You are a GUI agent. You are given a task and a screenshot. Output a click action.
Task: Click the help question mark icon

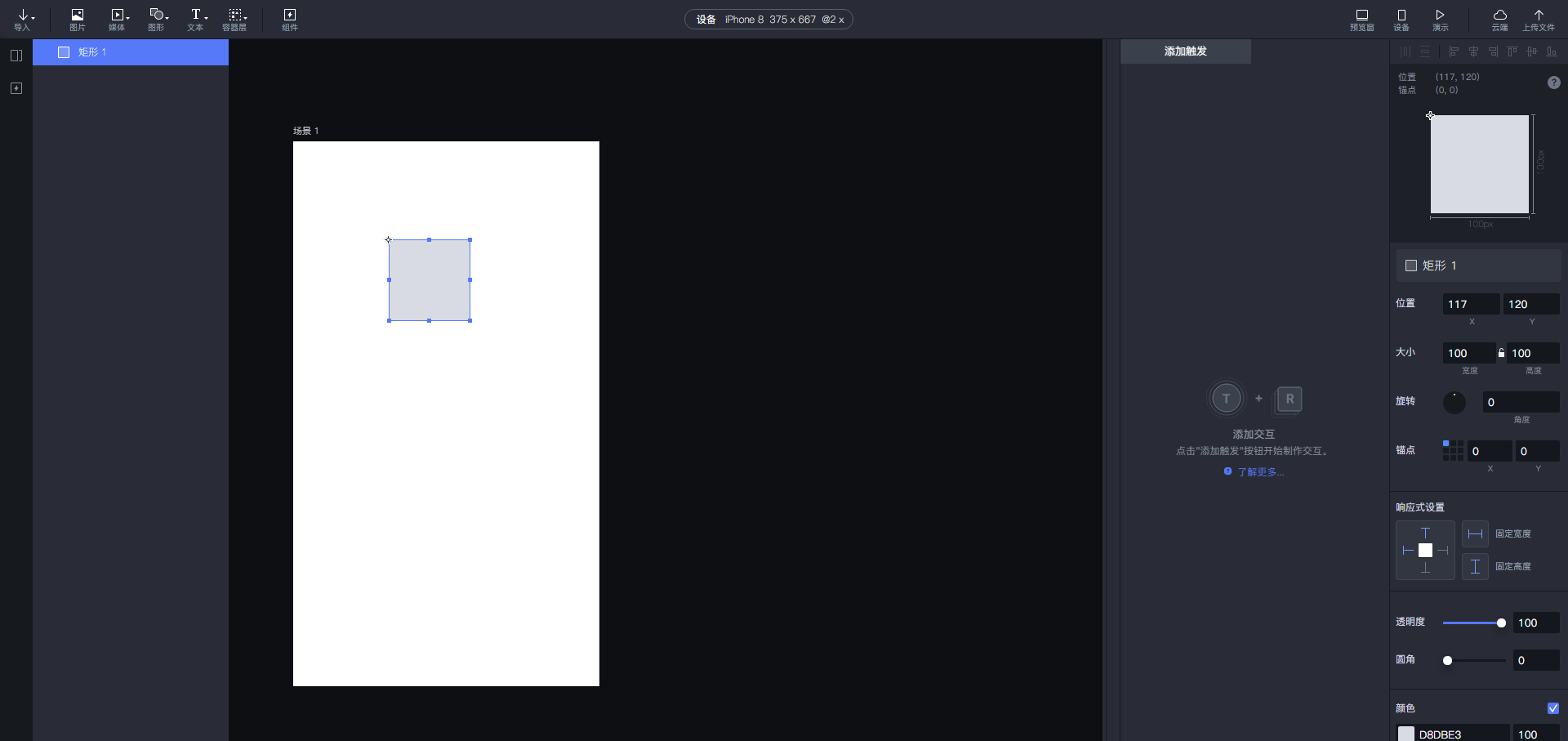coord(1553,83)
